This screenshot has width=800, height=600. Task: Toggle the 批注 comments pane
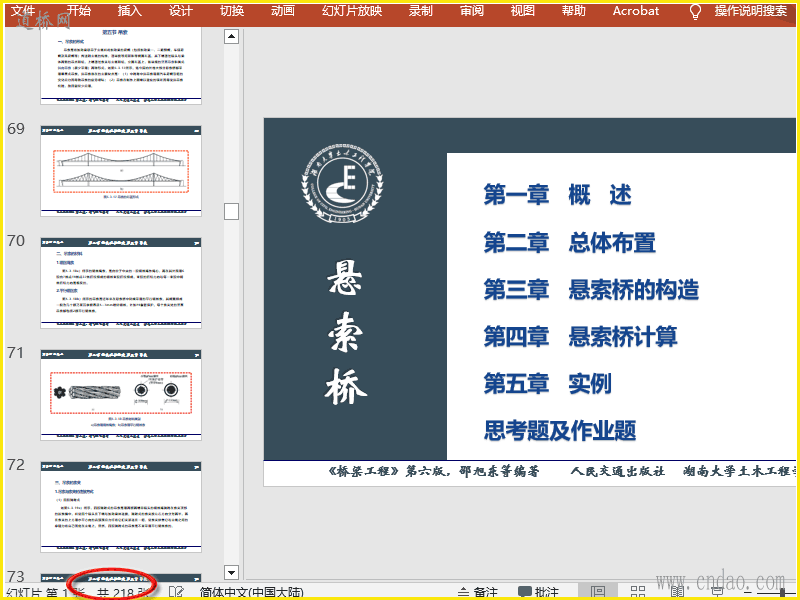(x=538, y=592)
